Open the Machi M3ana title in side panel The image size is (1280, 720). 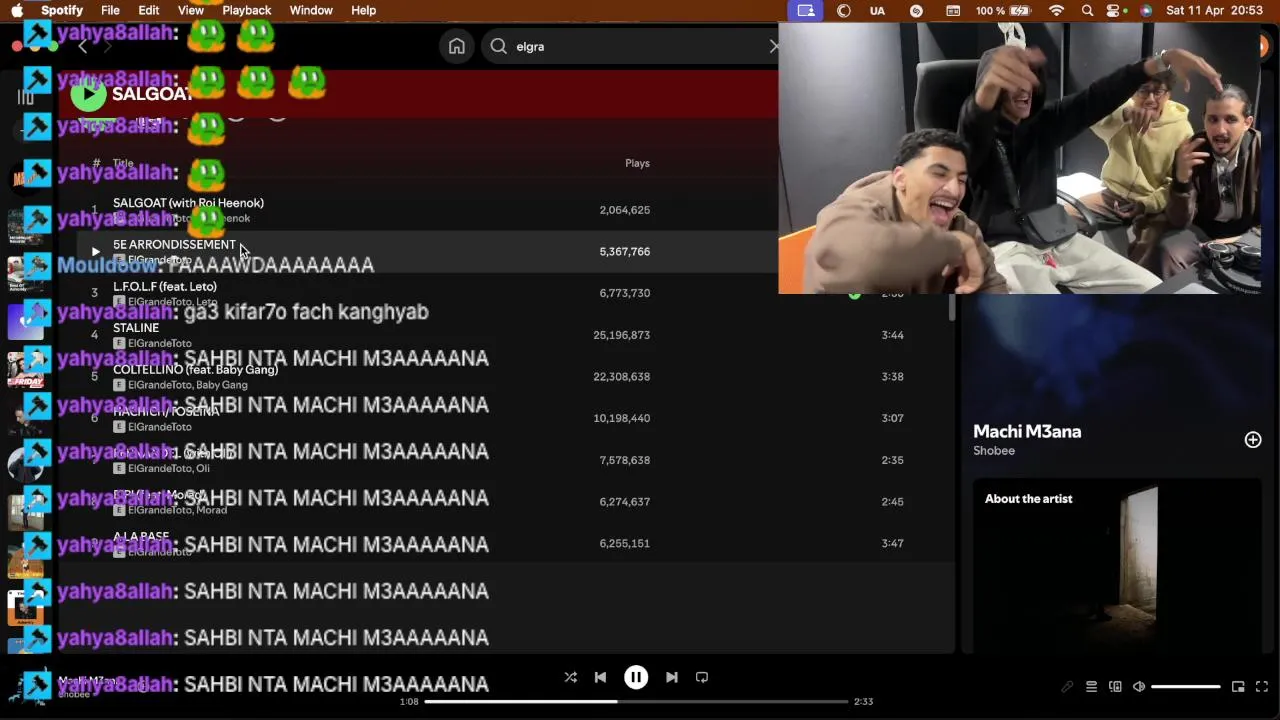pos(1027,432)
